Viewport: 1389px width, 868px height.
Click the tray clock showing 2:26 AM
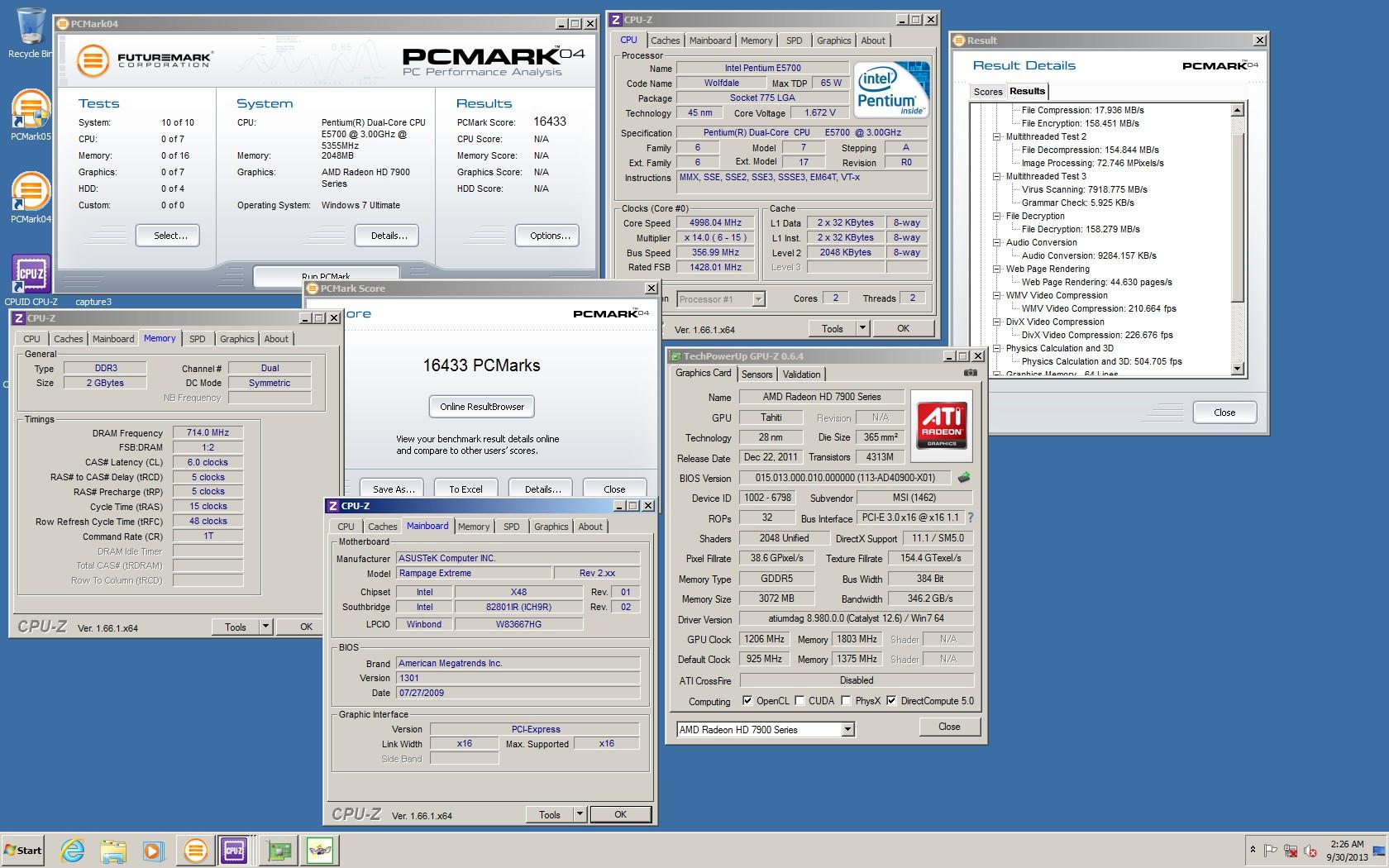click(1347, 850)
